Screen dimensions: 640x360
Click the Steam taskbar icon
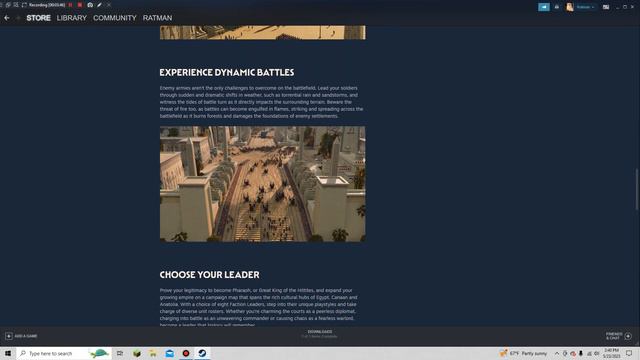[x=202, y=353]
